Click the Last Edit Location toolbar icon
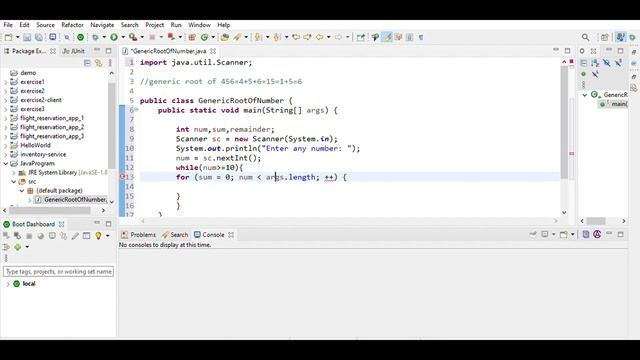Image resolution: width=640 pixels, height=360 pixels. pyautogui.click(x=296, y=37)
